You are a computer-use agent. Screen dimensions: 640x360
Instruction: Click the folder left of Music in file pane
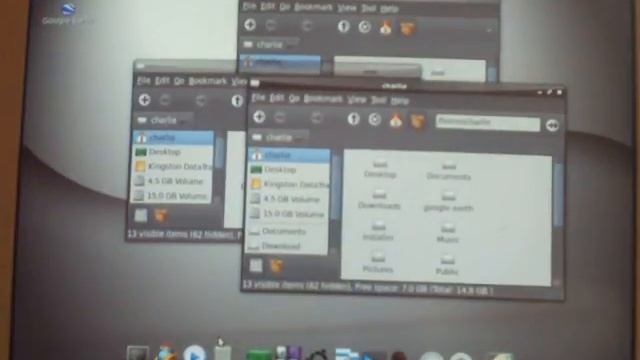click(378, 232)
